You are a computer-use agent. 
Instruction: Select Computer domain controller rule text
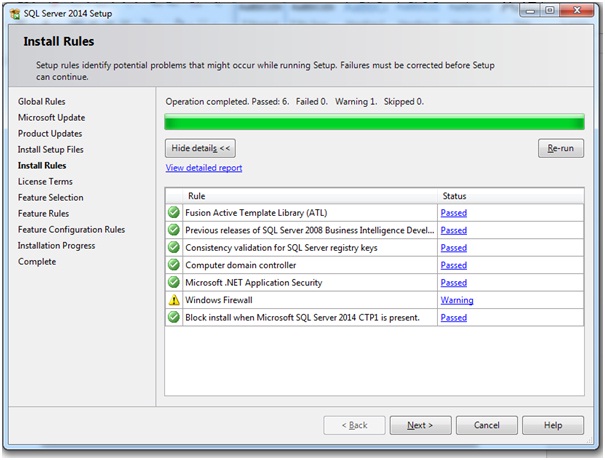tap(241, 265)
